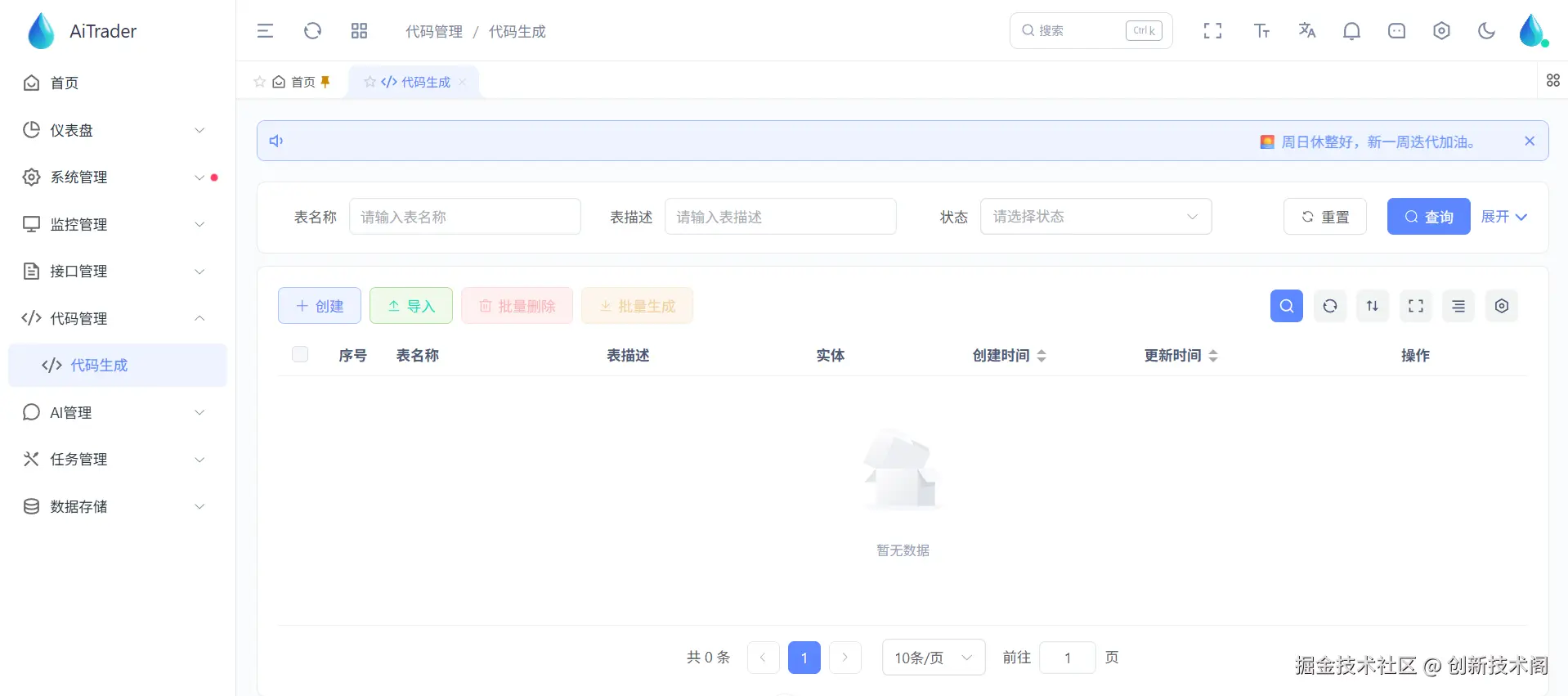Click the table sort arrows toolbar icon

(1373, 306)
